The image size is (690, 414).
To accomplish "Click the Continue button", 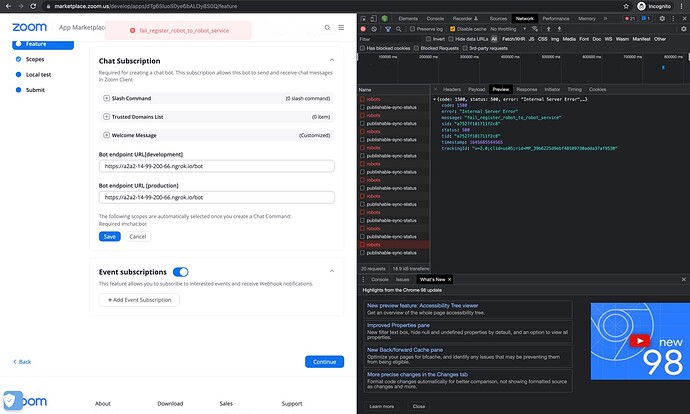I will [324, 362].
